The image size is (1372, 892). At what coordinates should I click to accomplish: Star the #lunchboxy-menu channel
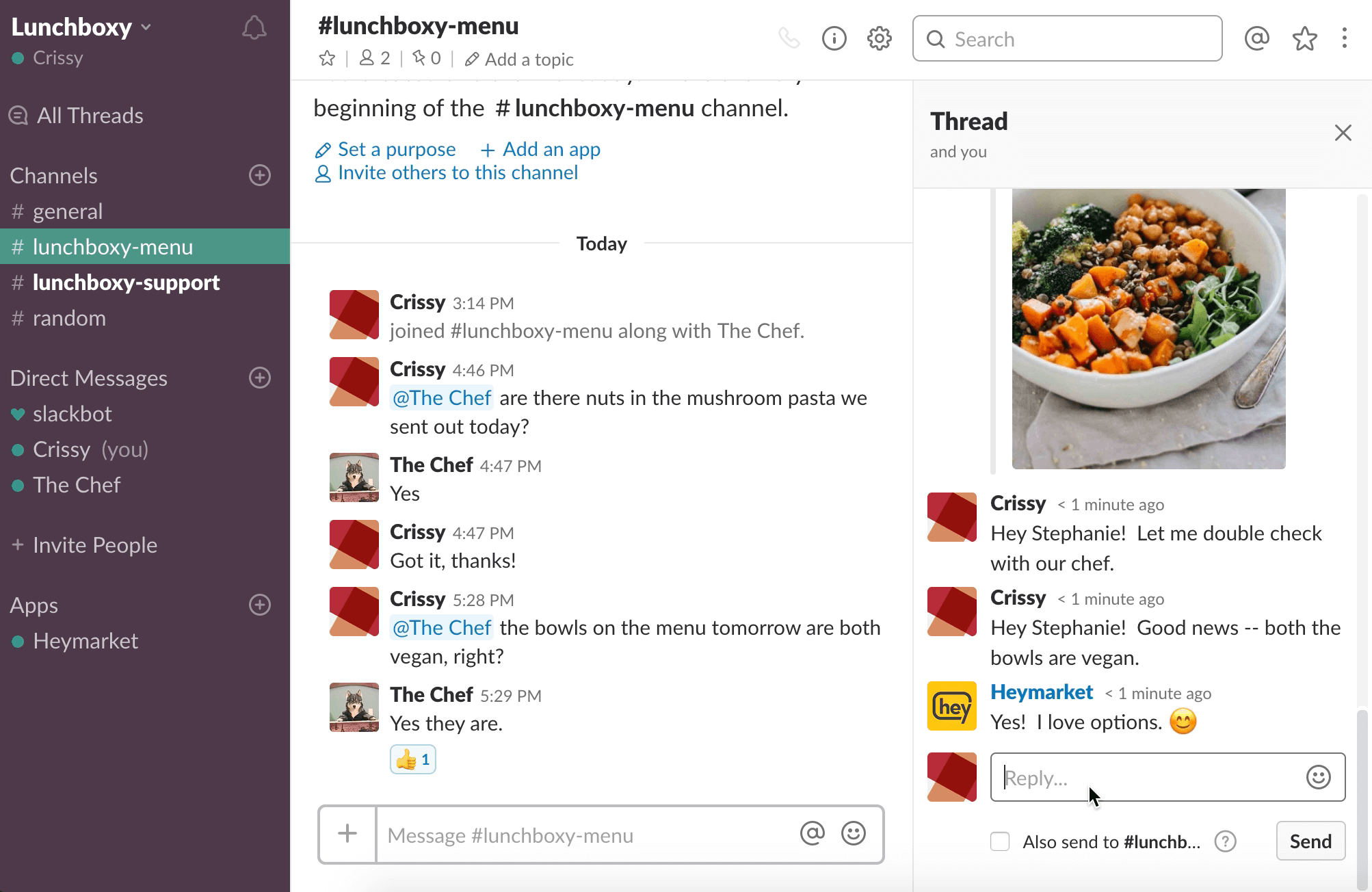click(327, 58)
